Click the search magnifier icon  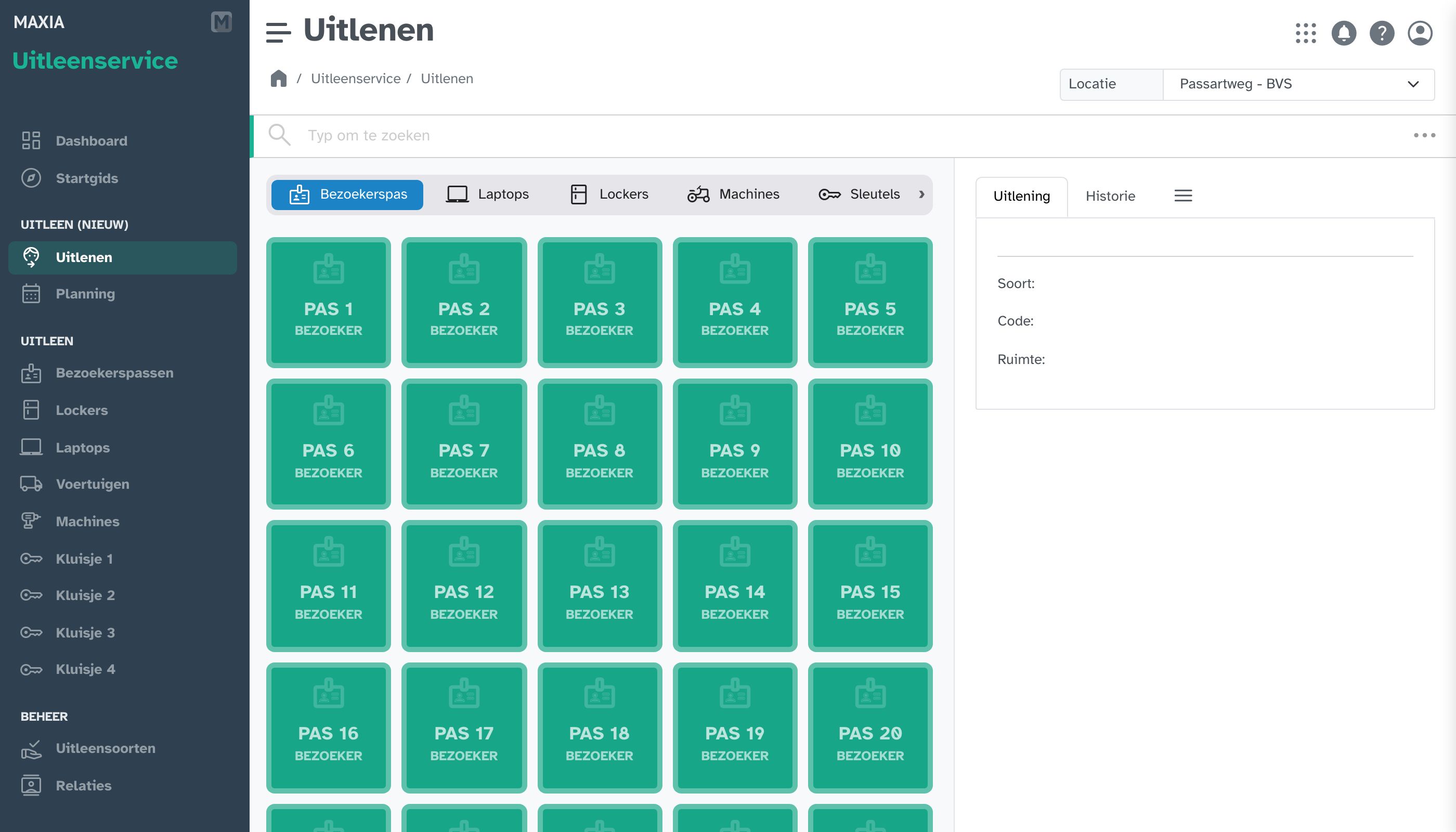[x=279, y=135]
